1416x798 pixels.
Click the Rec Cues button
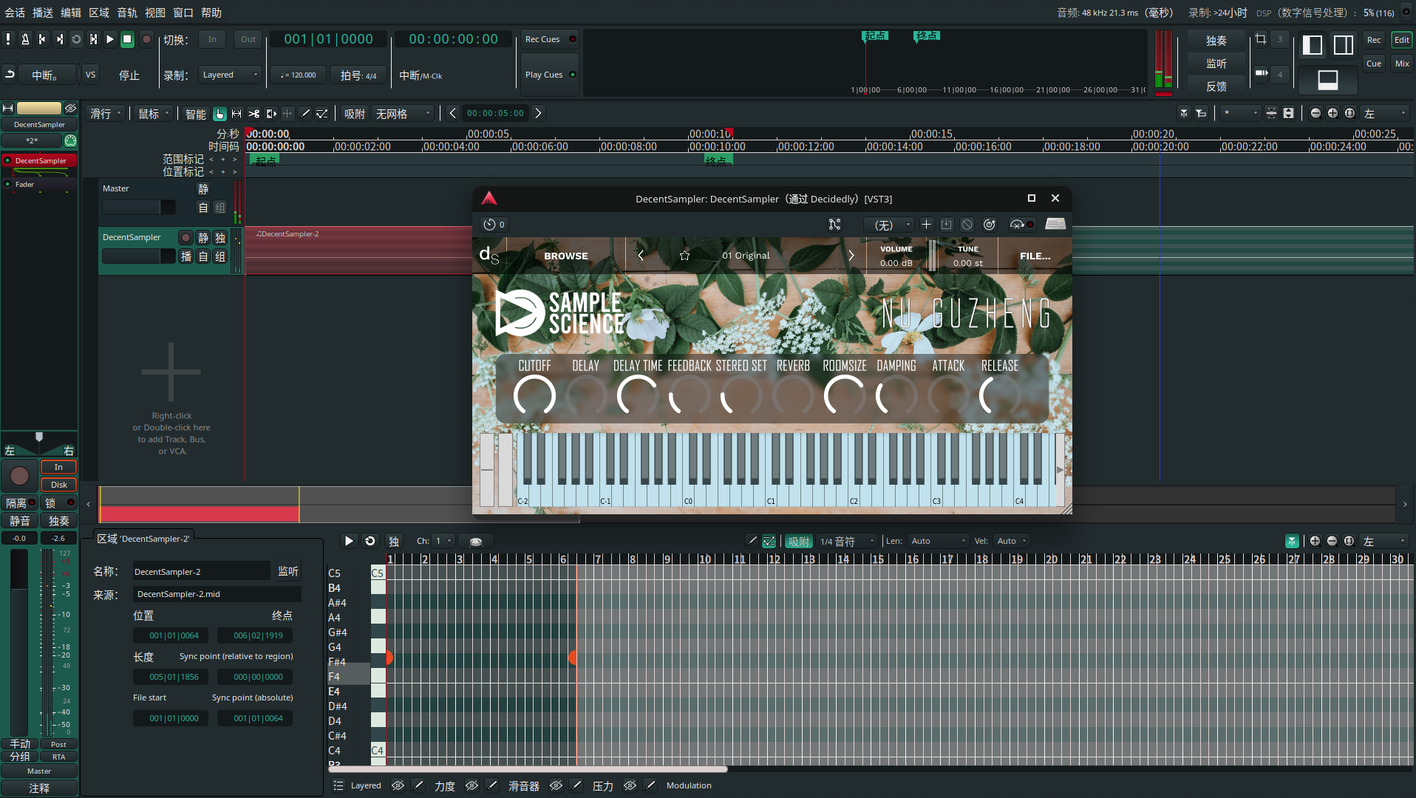click(550, 39)
